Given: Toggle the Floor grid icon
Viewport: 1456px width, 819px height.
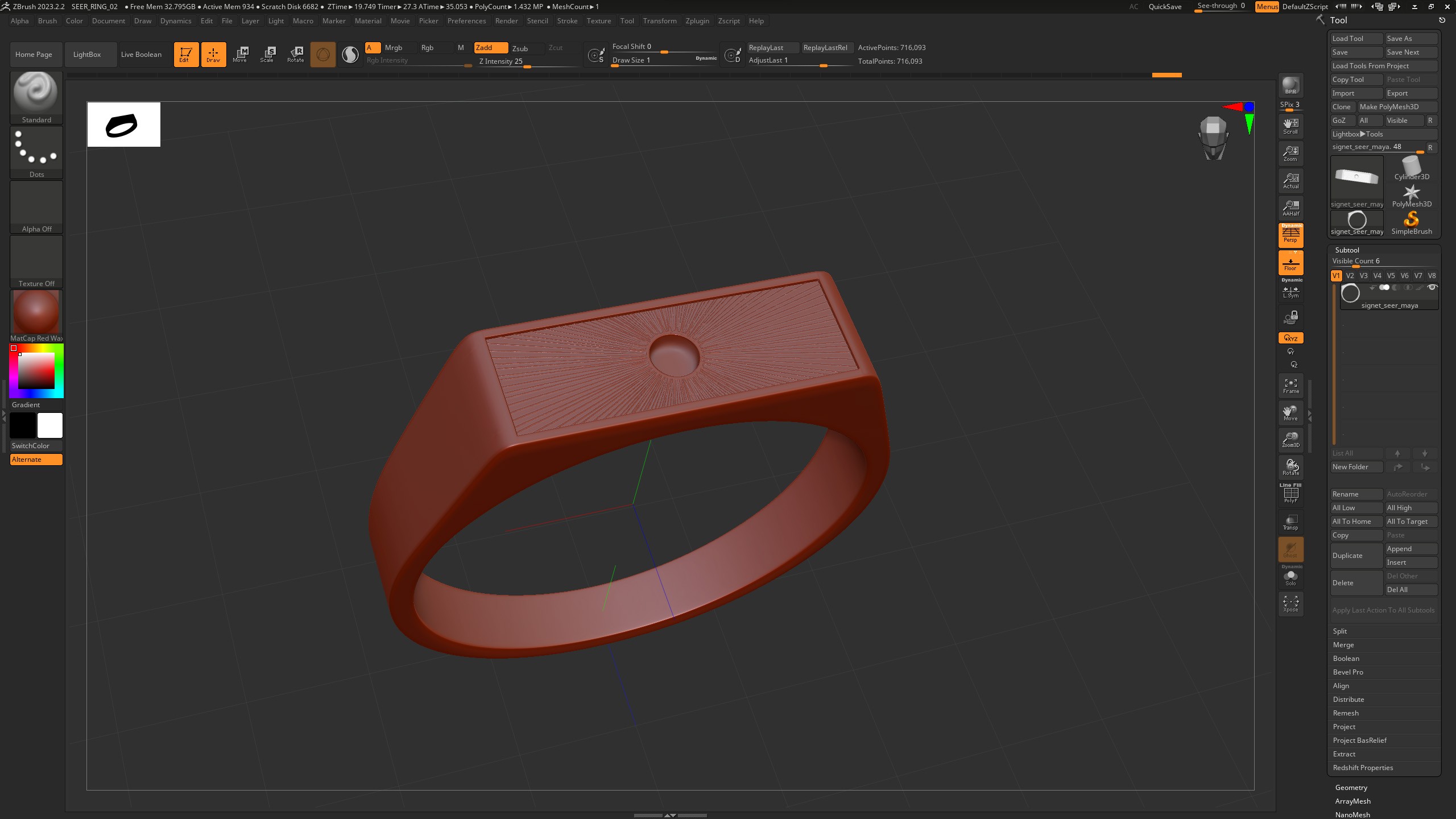Looking at the screenshot, I should point(1290,263).
